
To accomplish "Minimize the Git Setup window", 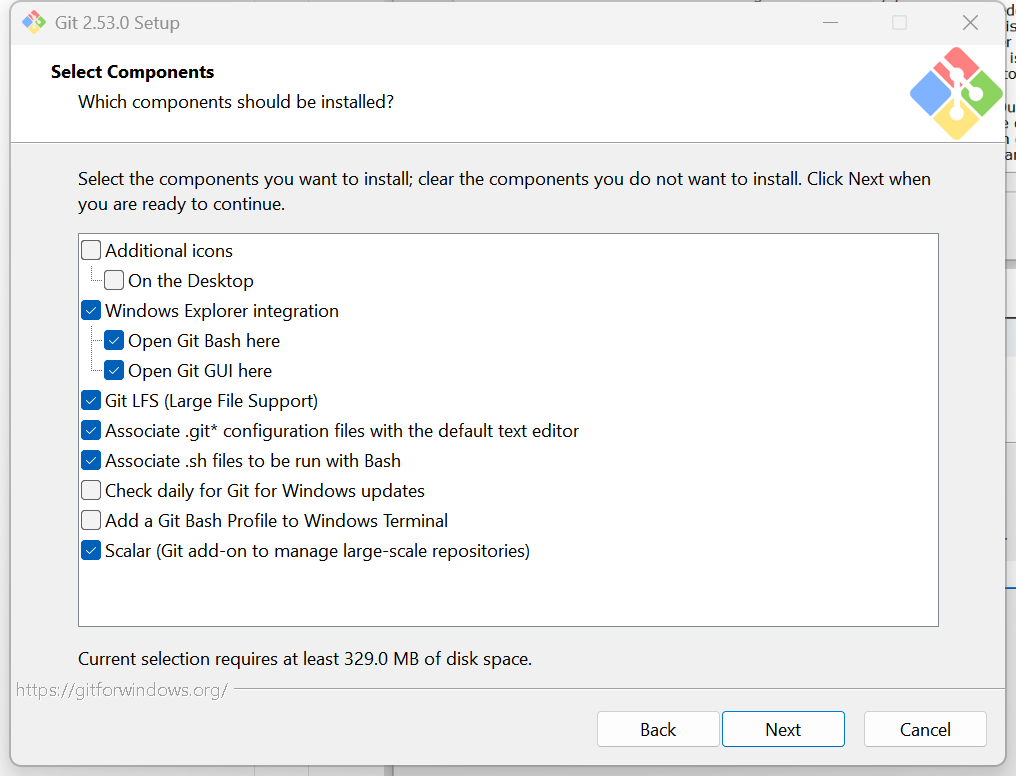I will point(831,23).
